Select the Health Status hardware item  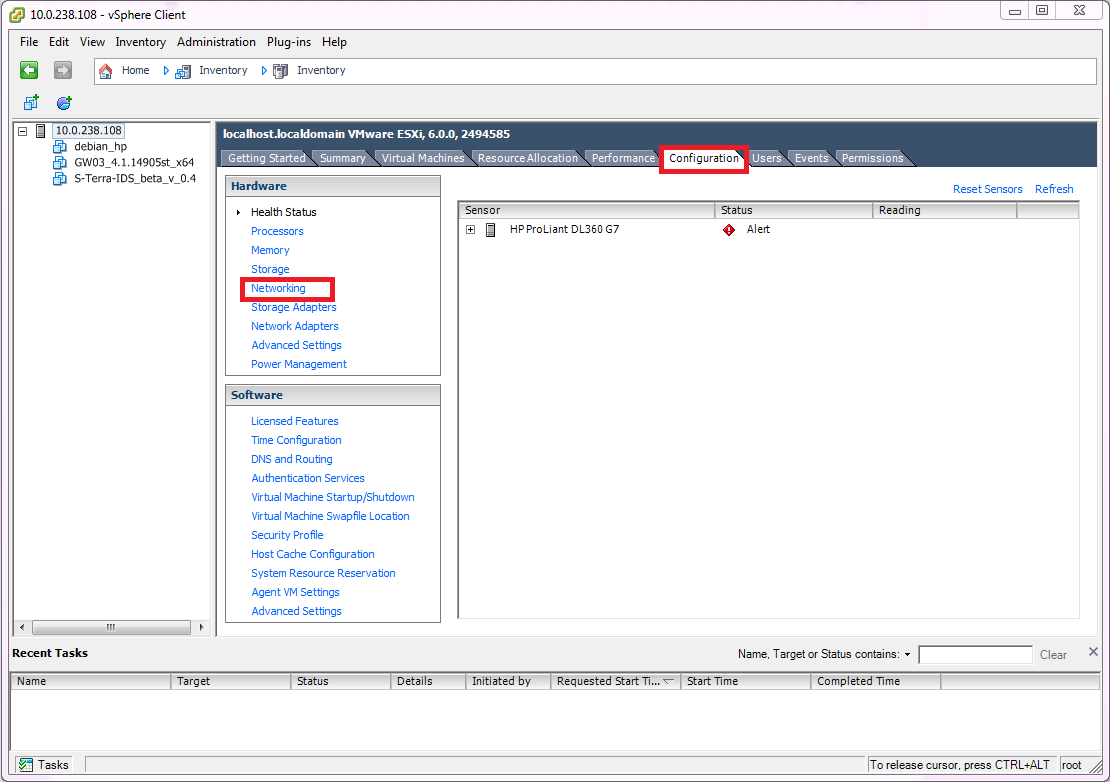coord(283,212)
